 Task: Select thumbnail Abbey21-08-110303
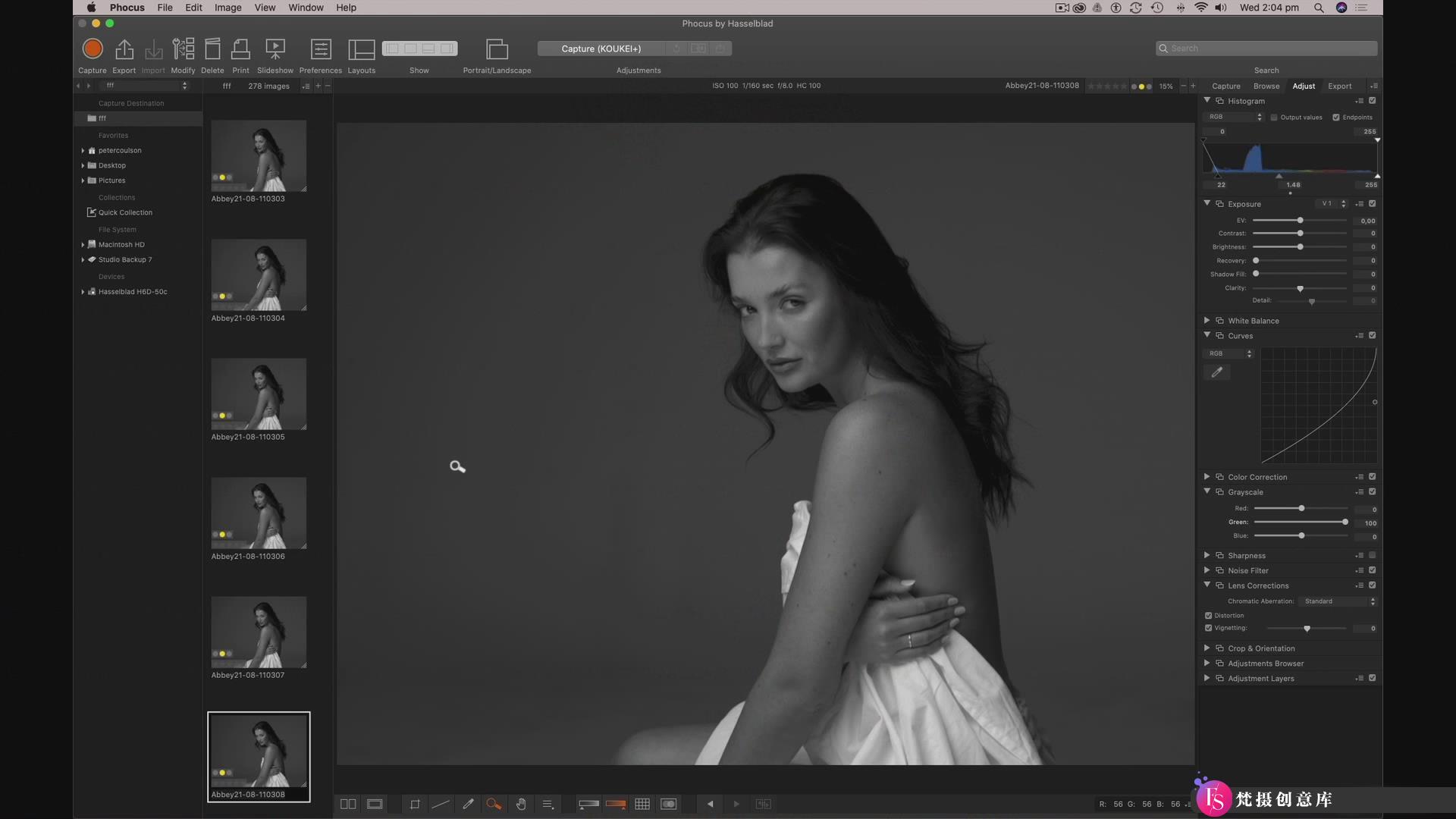259,155
